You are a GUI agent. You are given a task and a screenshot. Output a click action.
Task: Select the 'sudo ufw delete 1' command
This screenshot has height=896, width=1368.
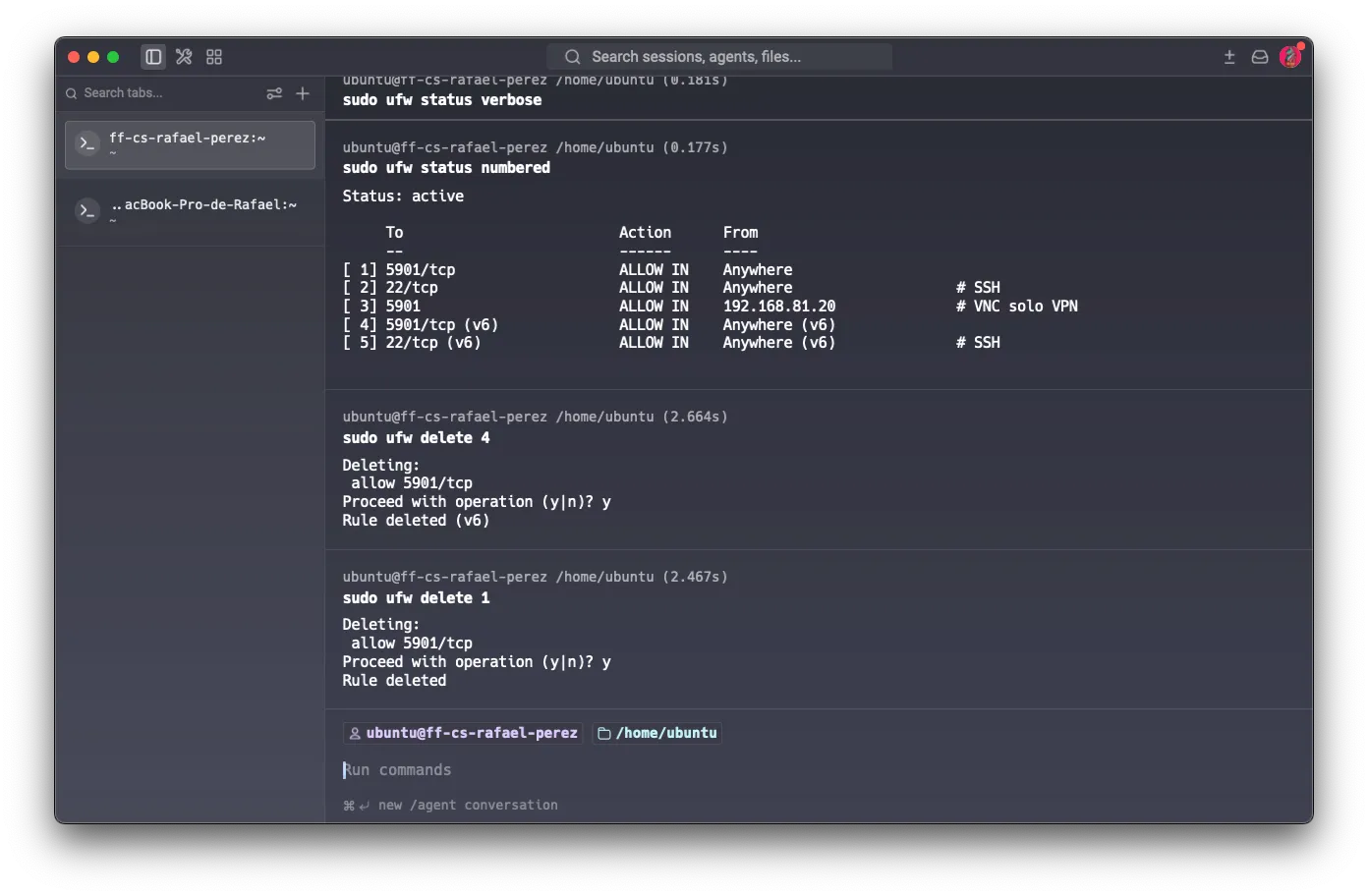[x=416, y=598]
